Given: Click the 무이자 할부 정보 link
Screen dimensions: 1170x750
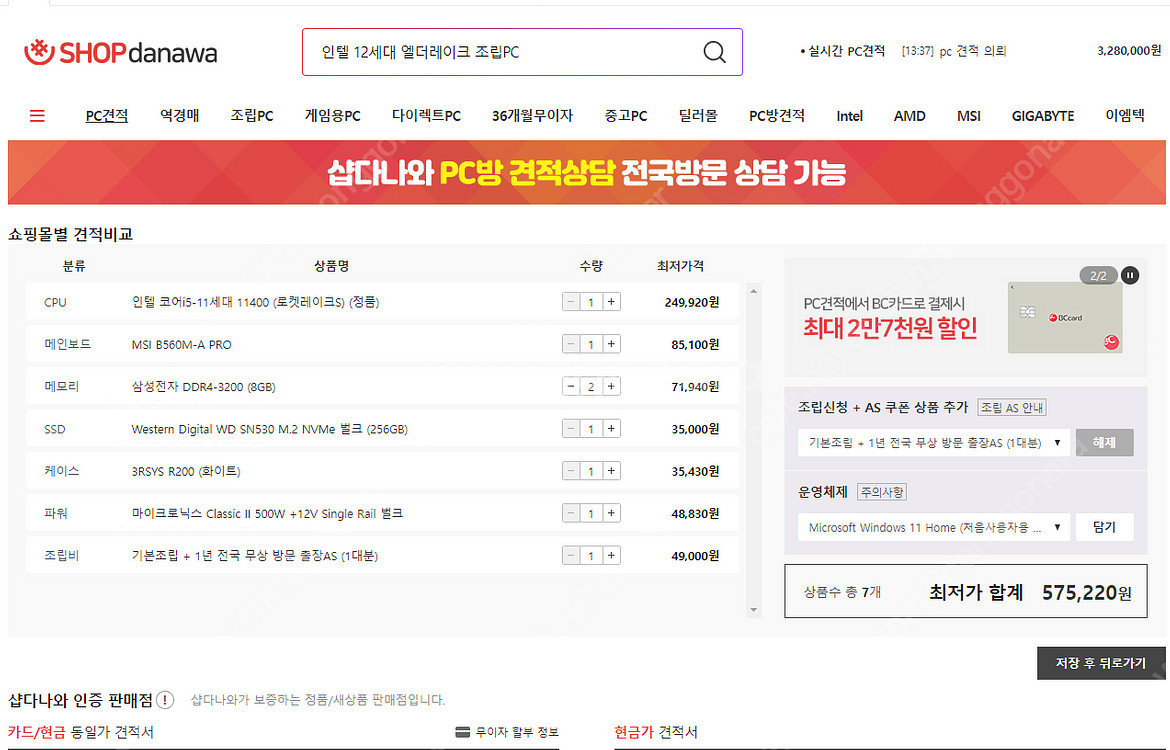Looking at the screenshot, I should click(516, 732).
